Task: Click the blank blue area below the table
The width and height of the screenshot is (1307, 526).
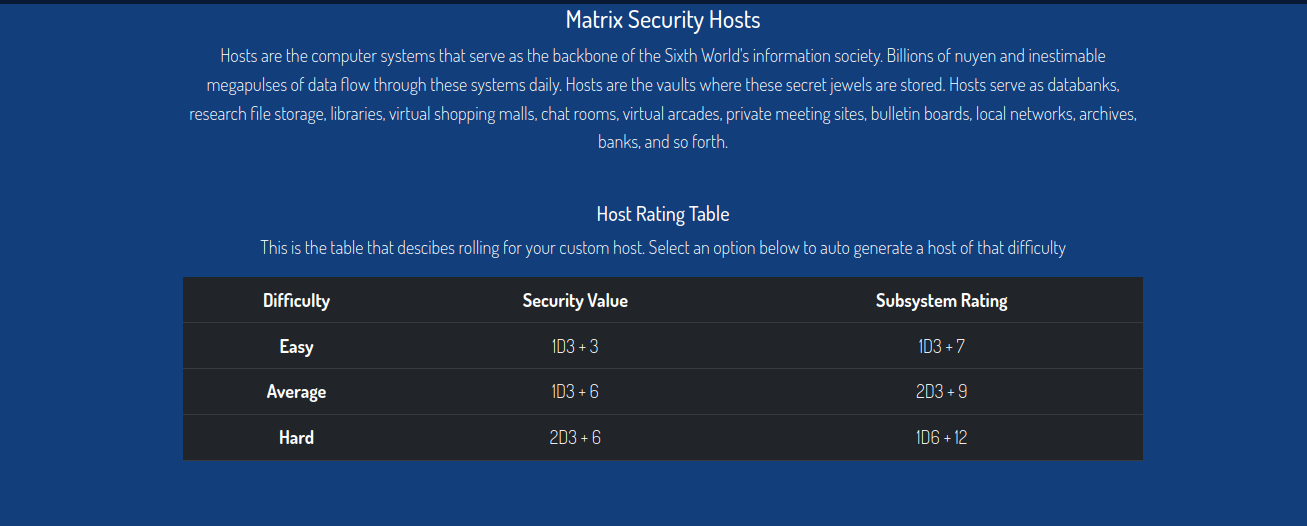Action: (x=662, y=495)
